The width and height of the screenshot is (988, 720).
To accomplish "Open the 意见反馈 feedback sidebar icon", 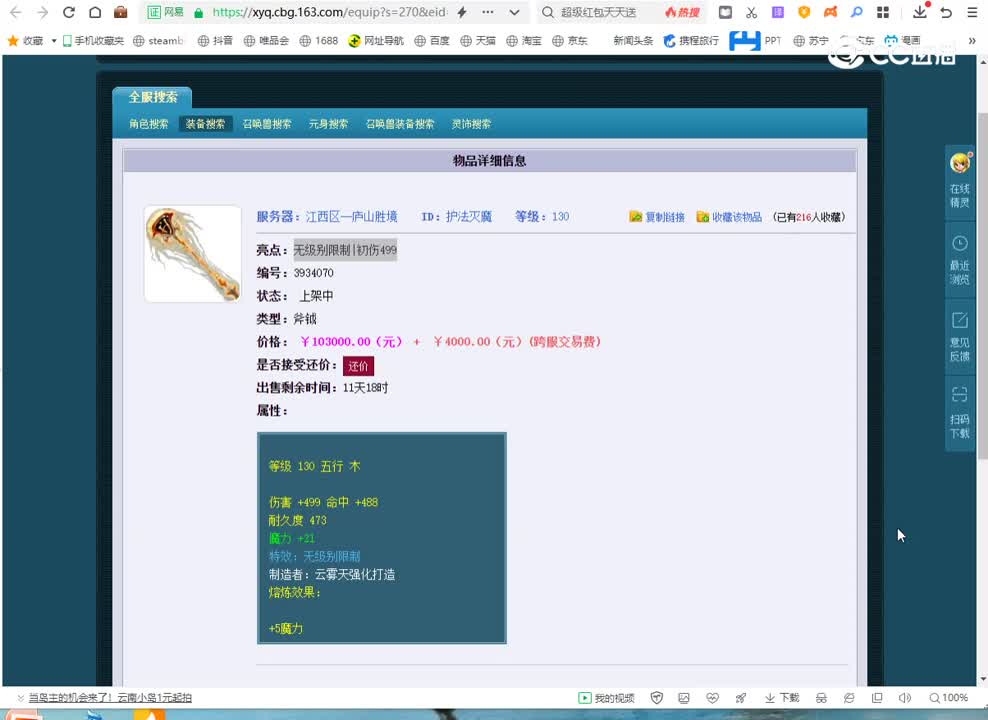I will tap(960, 337).
